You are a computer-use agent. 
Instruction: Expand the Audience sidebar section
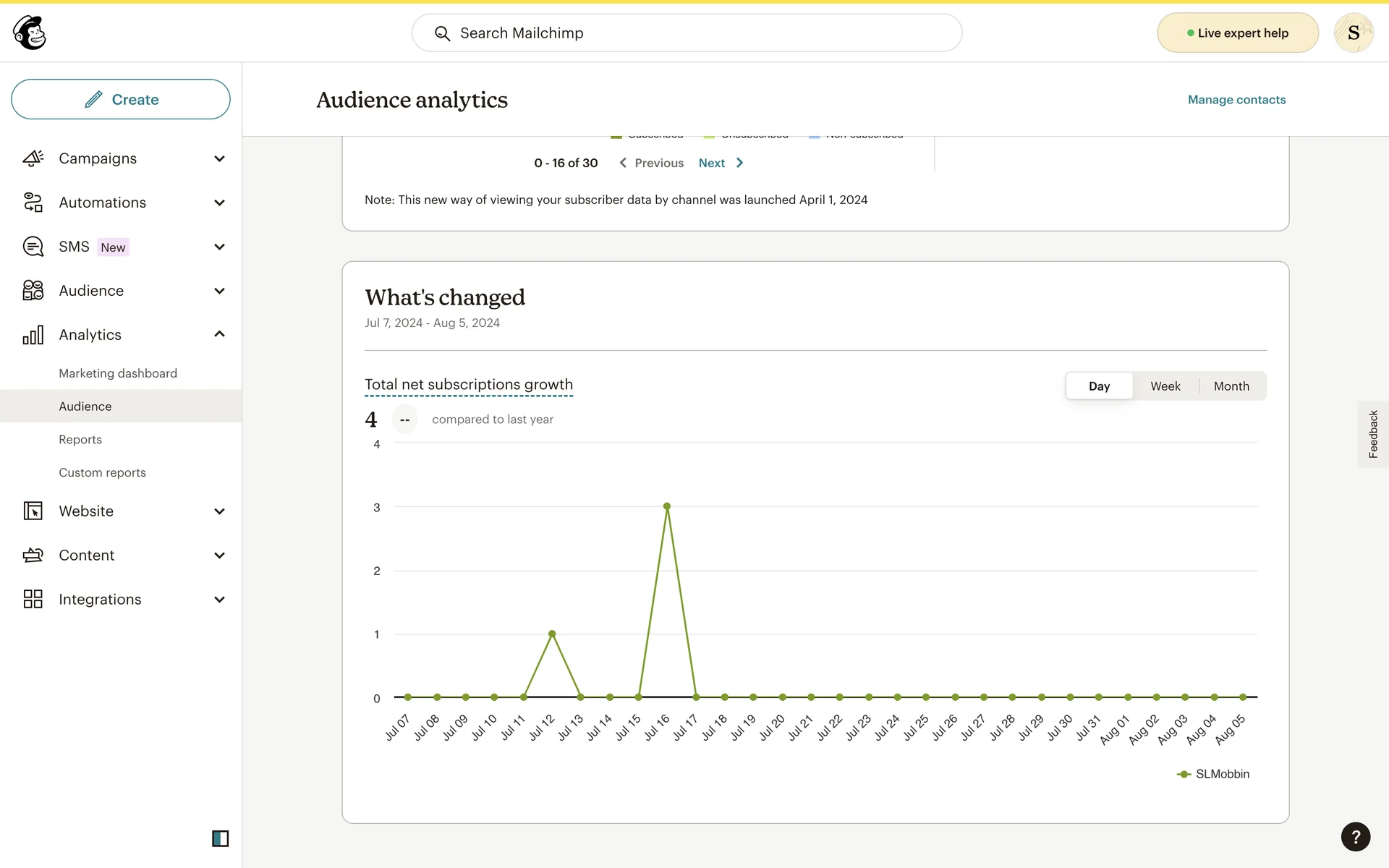(219, 291)
